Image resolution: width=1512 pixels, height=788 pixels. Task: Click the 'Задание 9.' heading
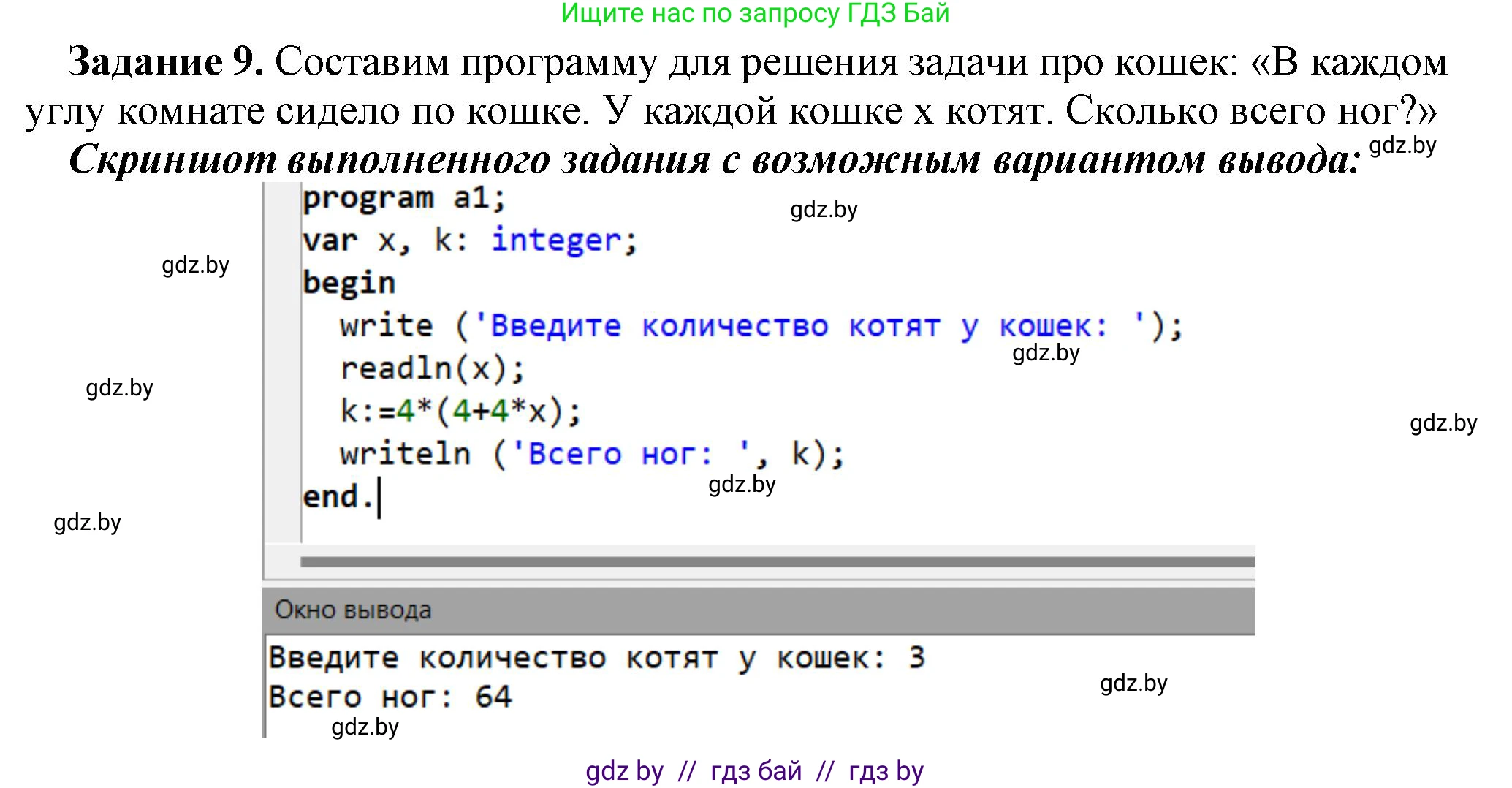pos(165,61)
